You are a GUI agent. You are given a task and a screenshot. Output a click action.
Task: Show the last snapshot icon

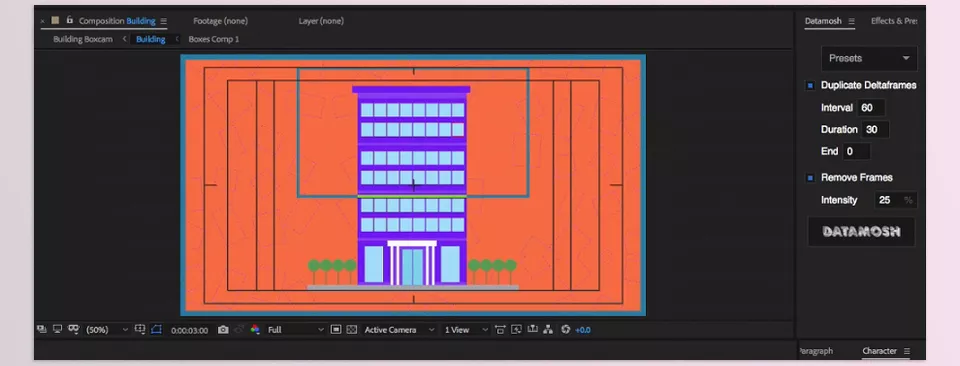pyautogui.click(x=239, y=329)
